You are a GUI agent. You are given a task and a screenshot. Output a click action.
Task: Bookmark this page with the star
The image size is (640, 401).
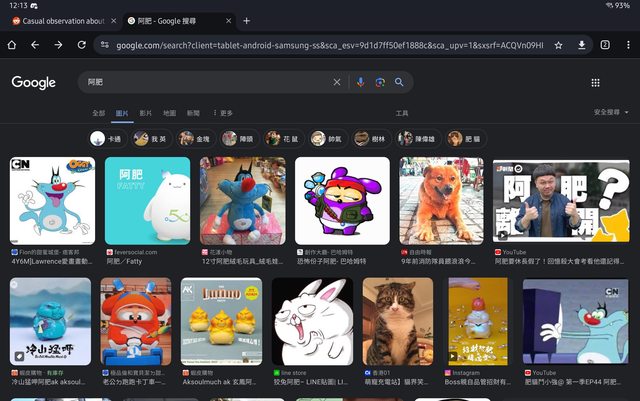(558, 45)
